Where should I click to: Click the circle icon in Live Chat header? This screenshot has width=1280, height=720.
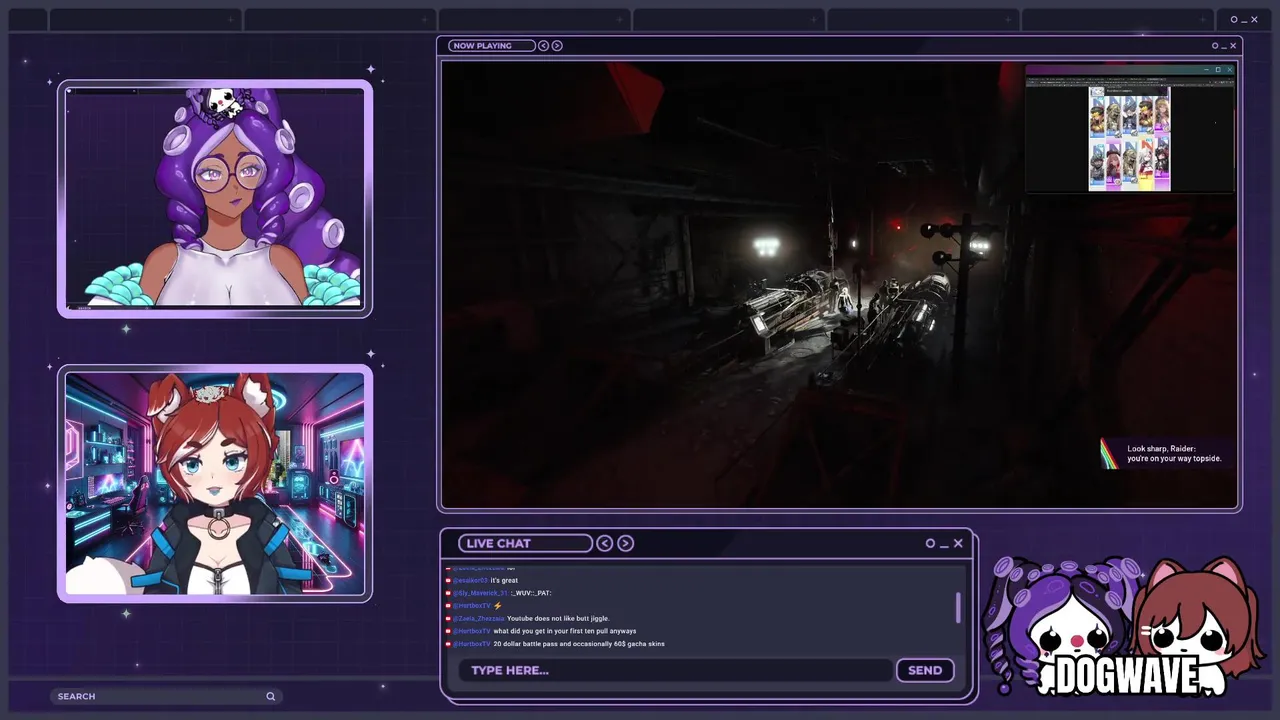(930, 543)
